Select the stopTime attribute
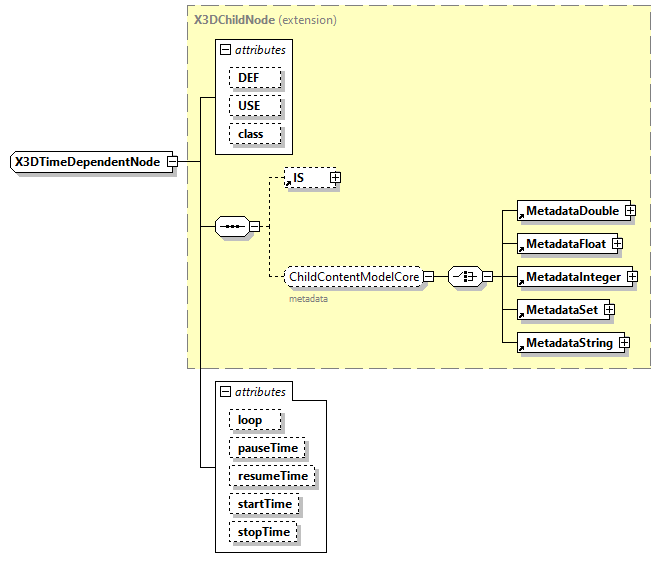Screen dimensions: 661x572 point(264,532)
